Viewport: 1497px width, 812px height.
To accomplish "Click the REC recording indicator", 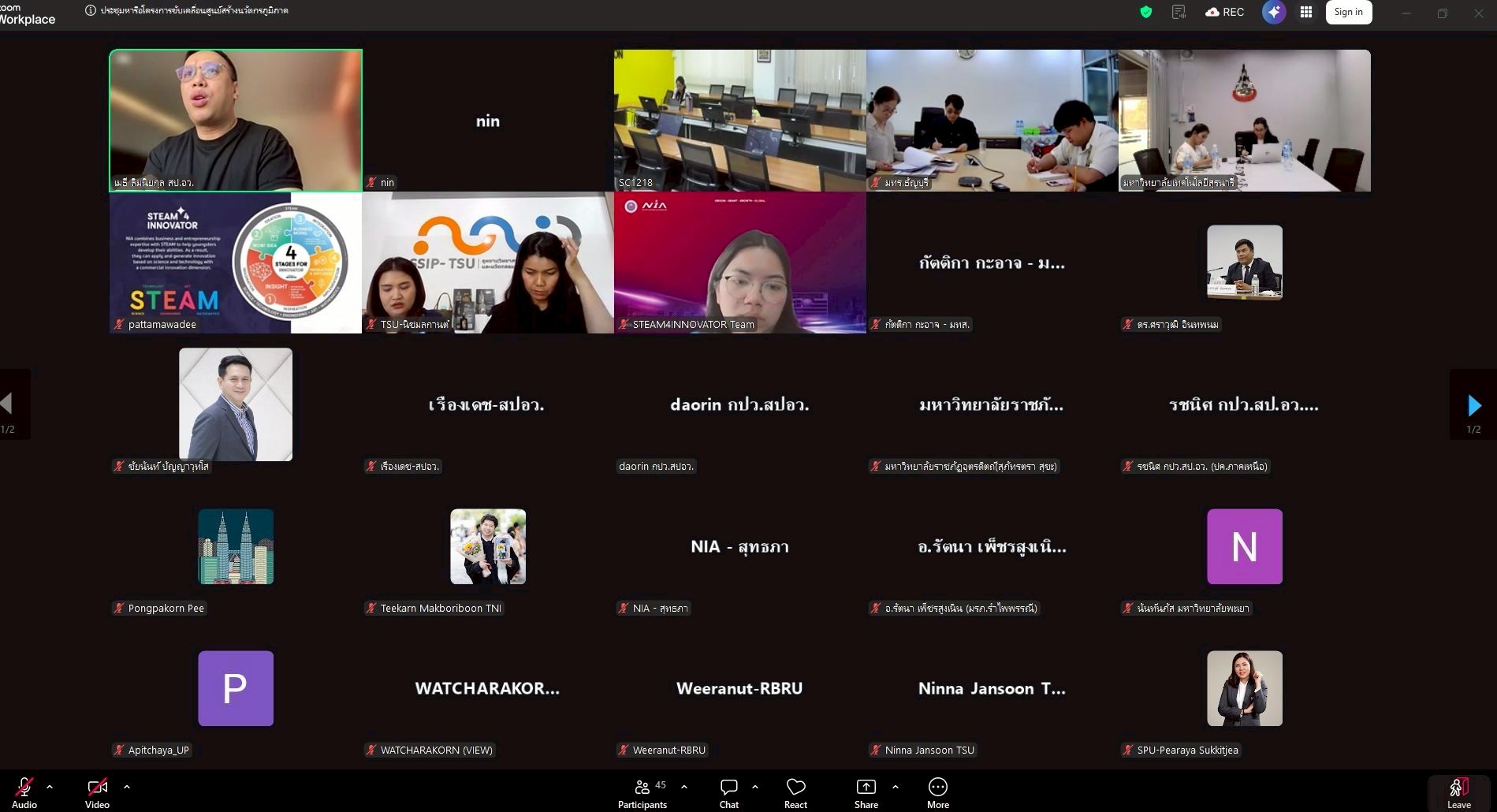I will 1225,12.
